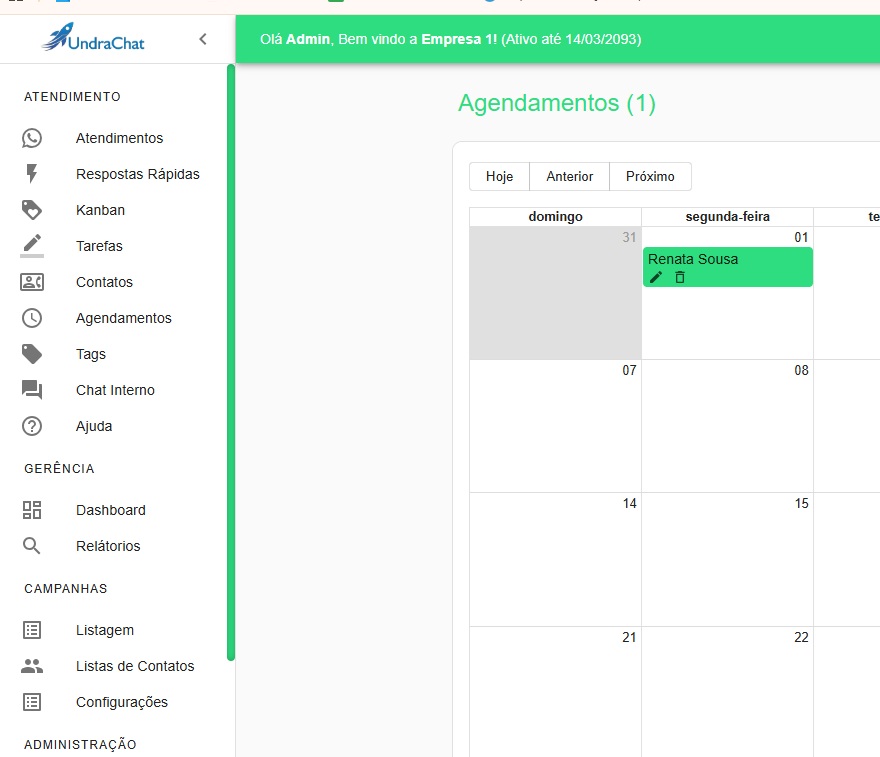
Task: Advance calendar with Próximo button
Action: (x=650, y=176)
